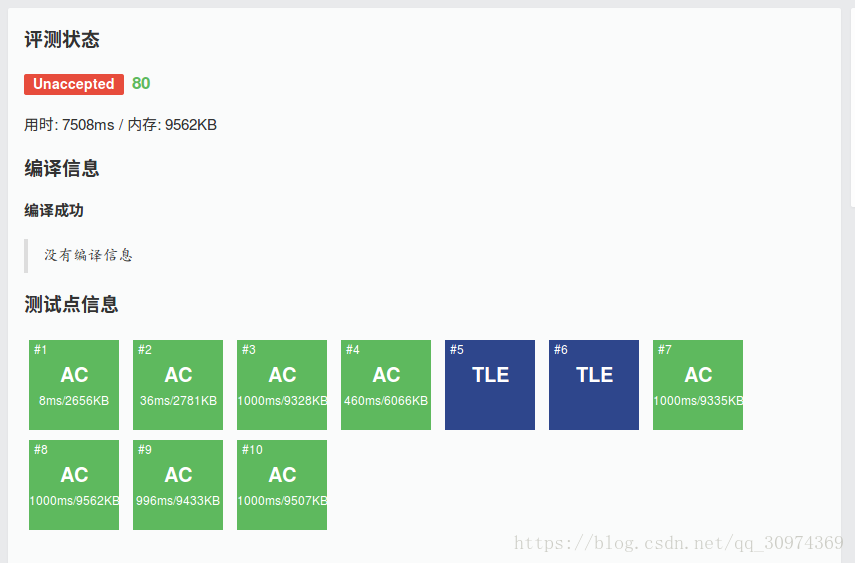Viewport: 855px width, 563px height.
Task: Click the green score 80
Action: point(141,84)
